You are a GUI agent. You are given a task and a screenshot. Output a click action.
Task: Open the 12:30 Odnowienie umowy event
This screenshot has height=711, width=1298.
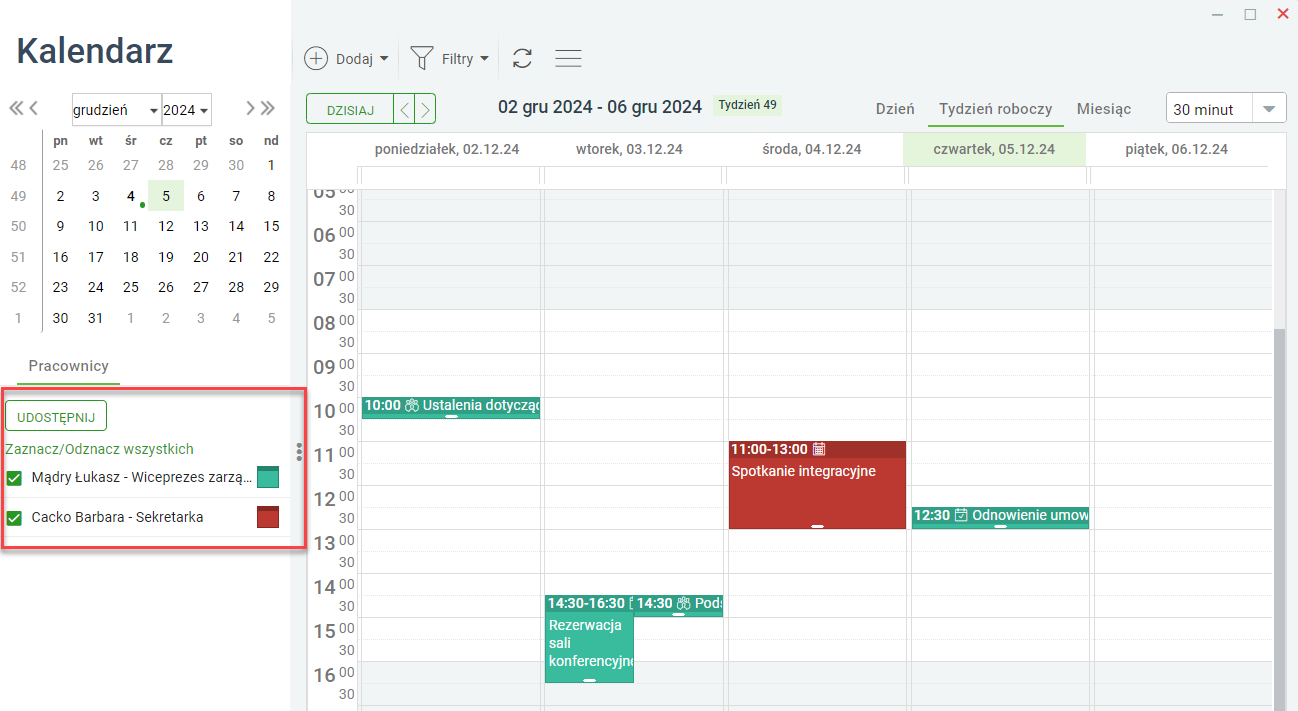tap(1000, 517)
